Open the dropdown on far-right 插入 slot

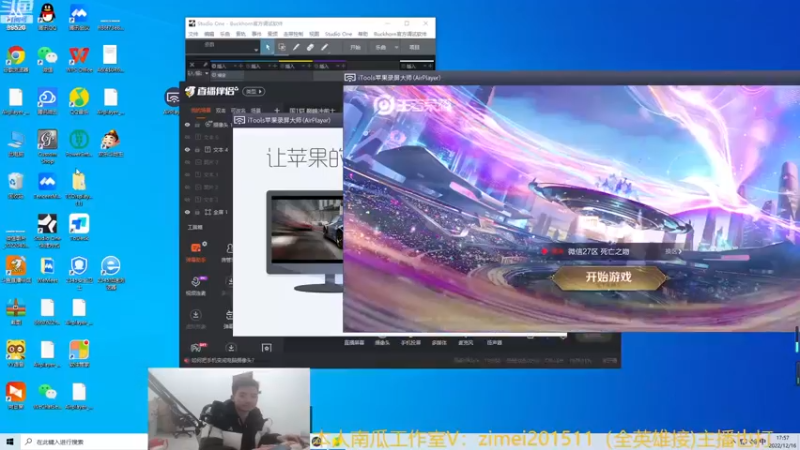tap(424, 66)
